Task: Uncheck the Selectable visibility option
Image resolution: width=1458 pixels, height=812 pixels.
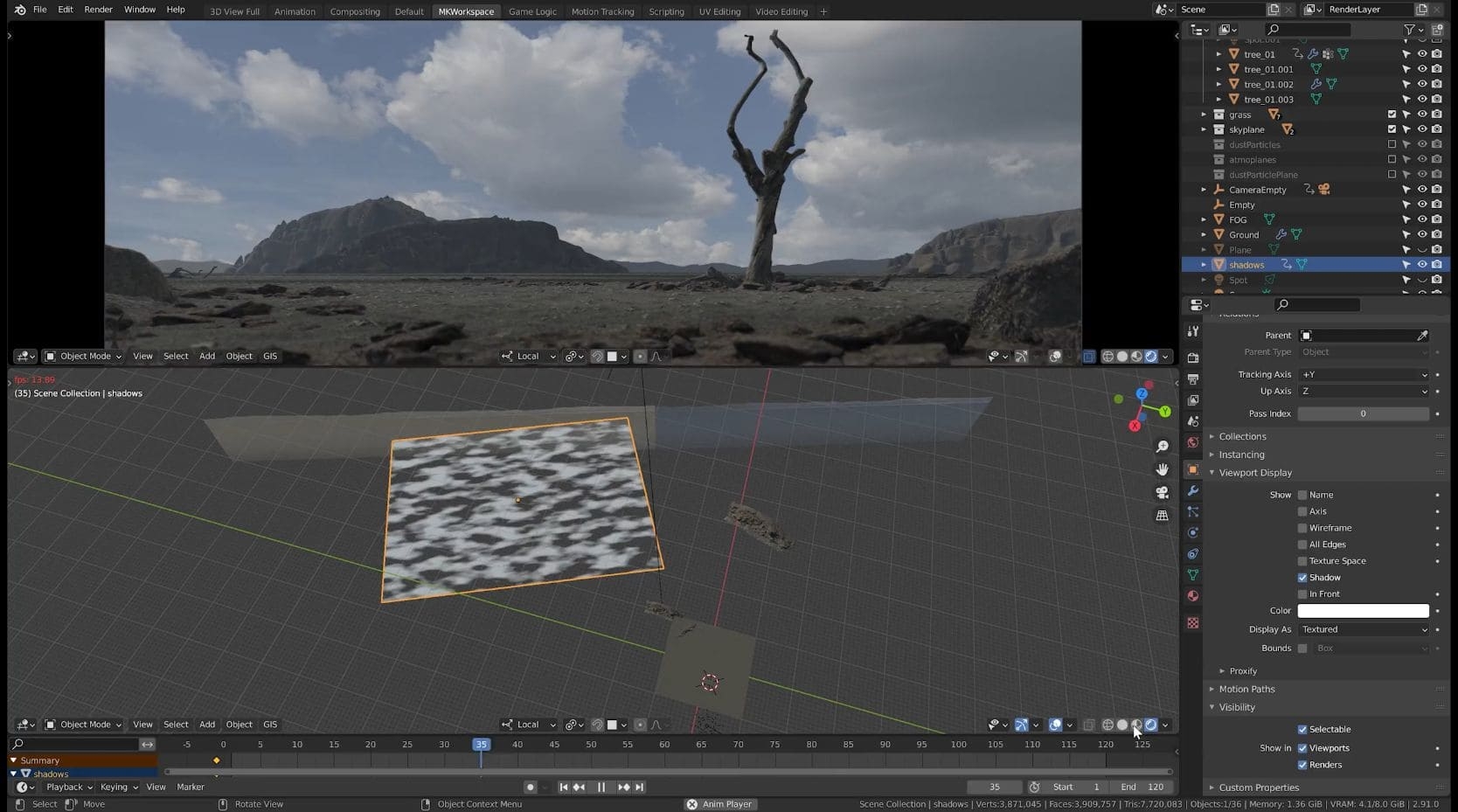Action: click(1302, 730)
